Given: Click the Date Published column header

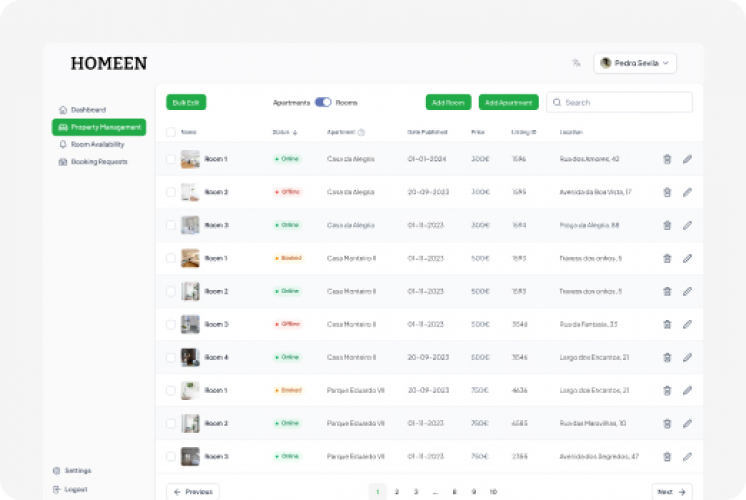Looking at the screenshot, I should 427,132.
